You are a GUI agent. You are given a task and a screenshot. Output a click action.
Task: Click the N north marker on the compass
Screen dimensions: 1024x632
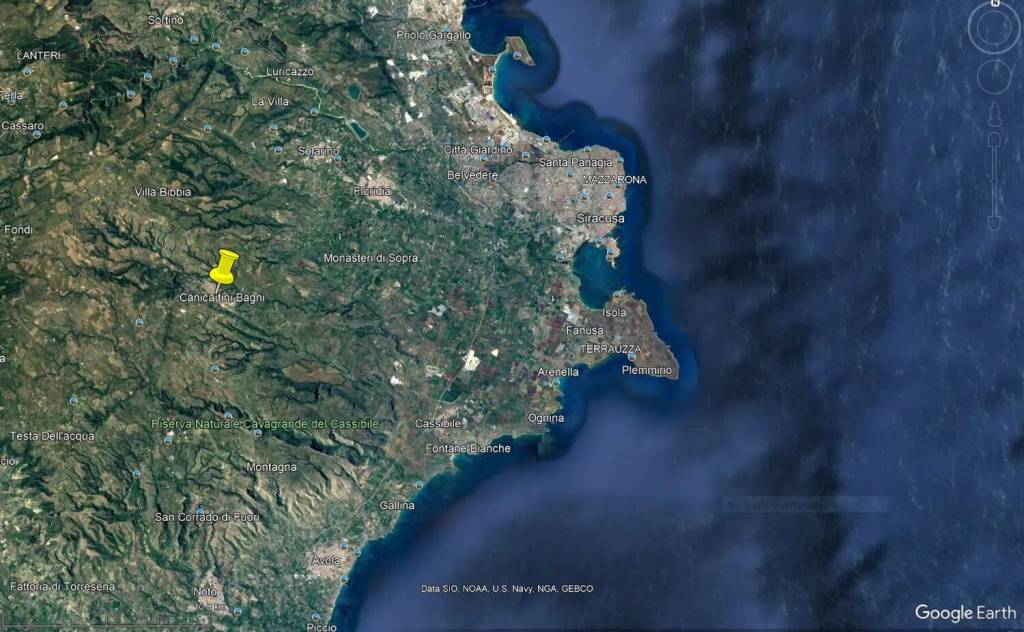point(994,5)
